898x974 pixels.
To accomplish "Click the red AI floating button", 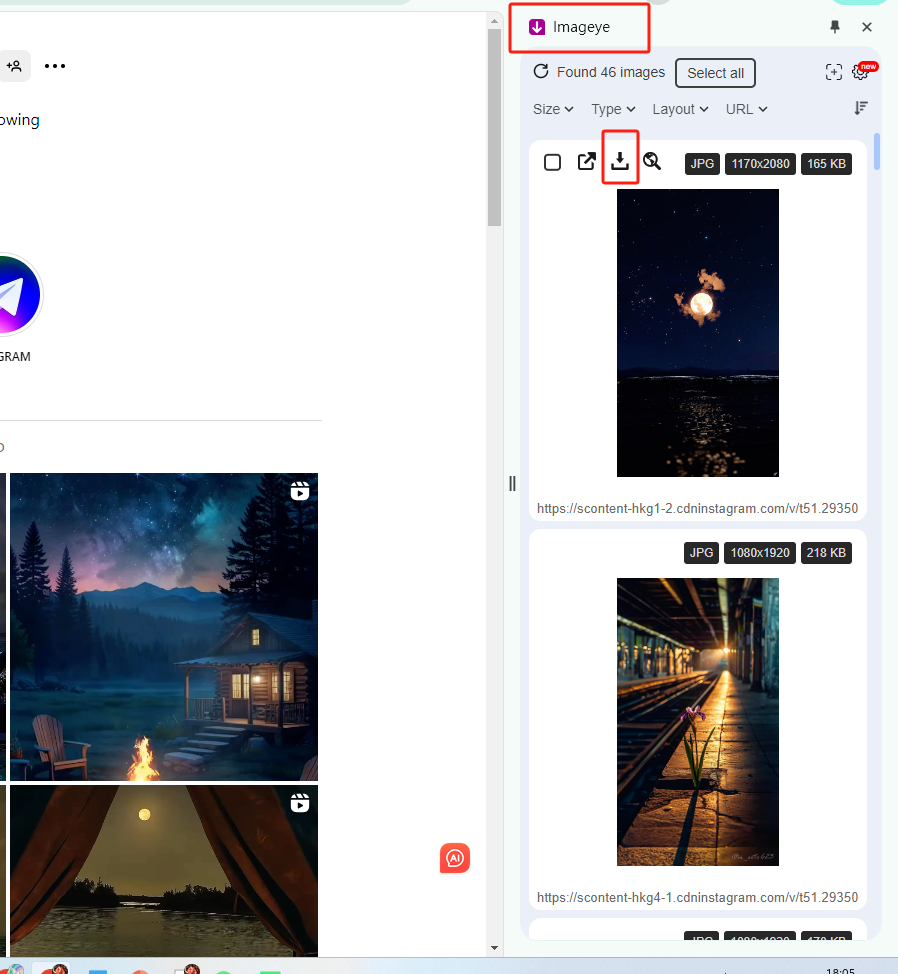I will 455,858.
